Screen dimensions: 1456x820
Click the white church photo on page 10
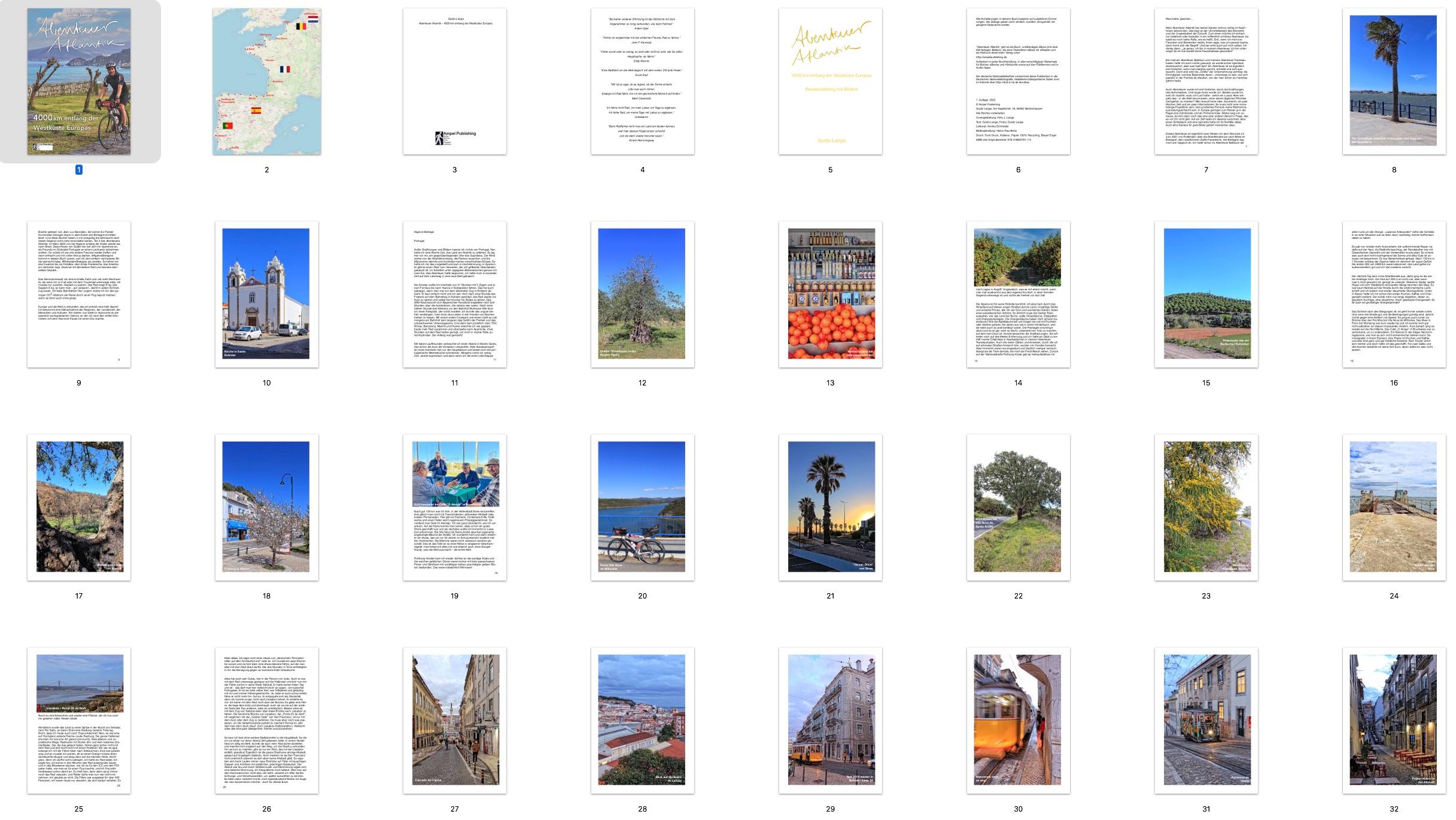click(267, 294)
